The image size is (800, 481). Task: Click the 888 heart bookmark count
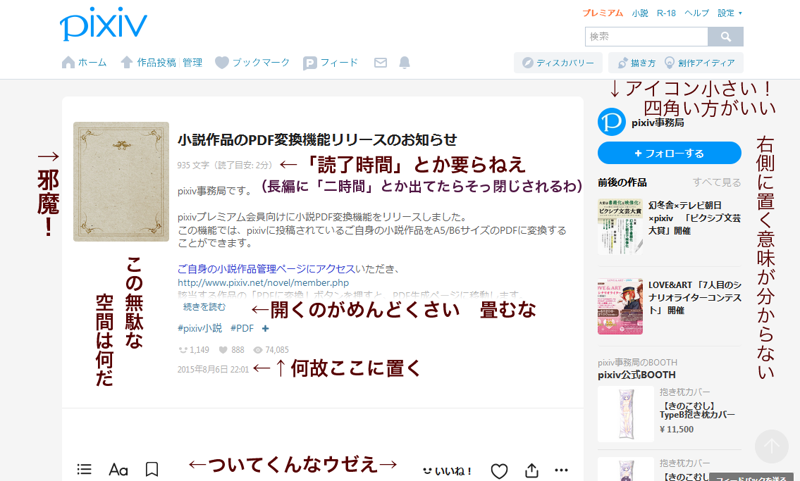point(231,350)
